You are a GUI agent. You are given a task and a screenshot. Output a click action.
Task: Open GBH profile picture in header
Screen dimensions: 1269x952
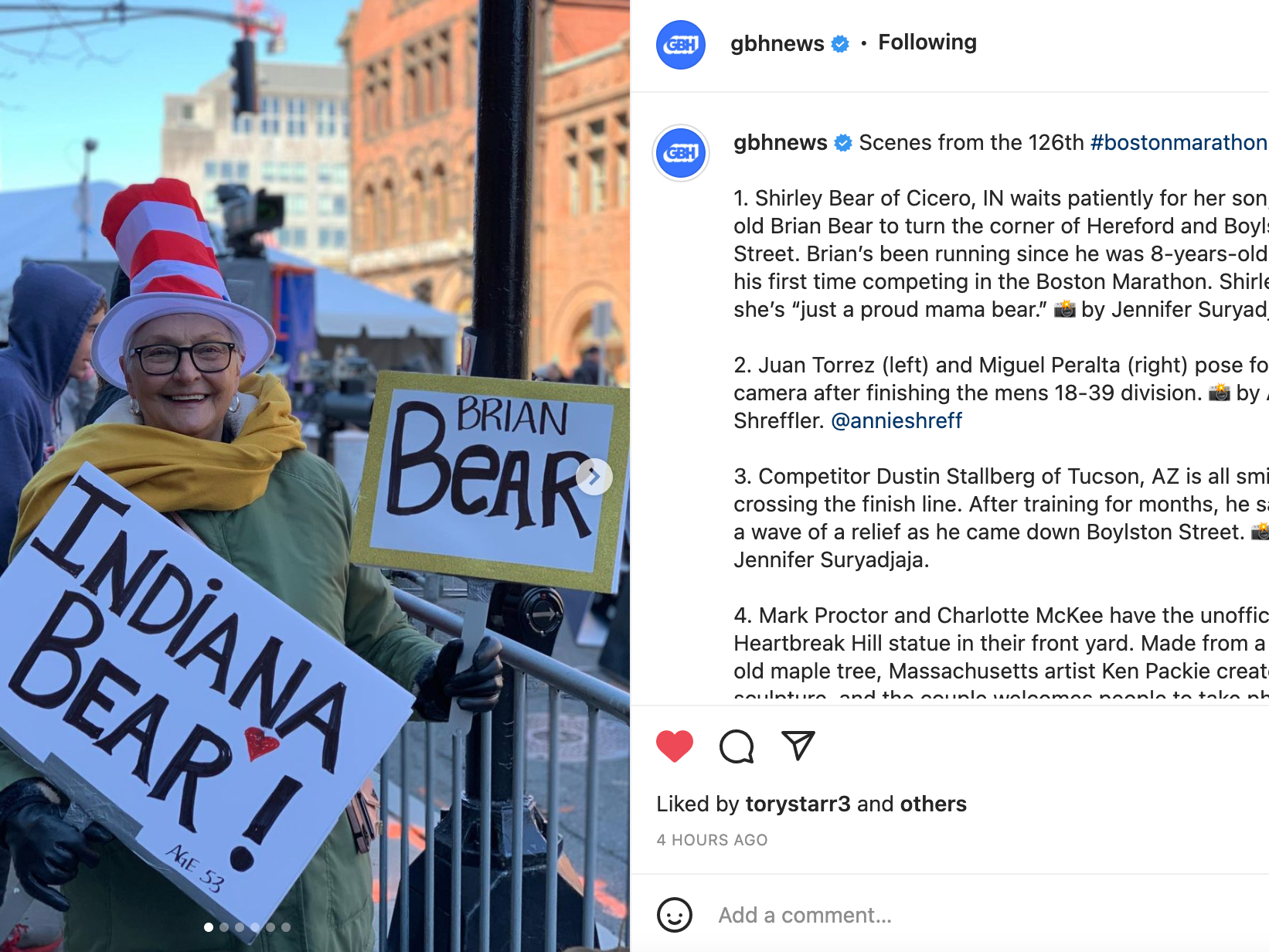[681, 45]
